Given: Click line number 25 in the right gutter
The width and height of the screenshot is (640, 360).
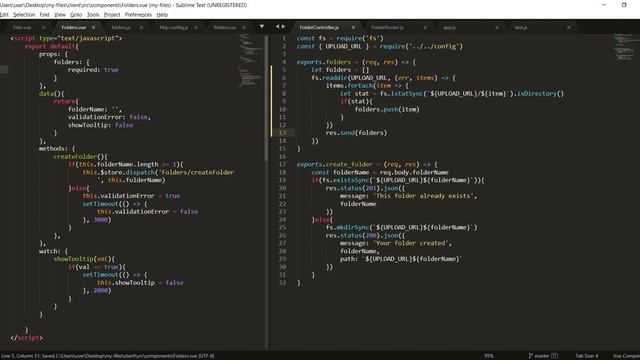Looking at the screenshot, I should click(282, 227).
